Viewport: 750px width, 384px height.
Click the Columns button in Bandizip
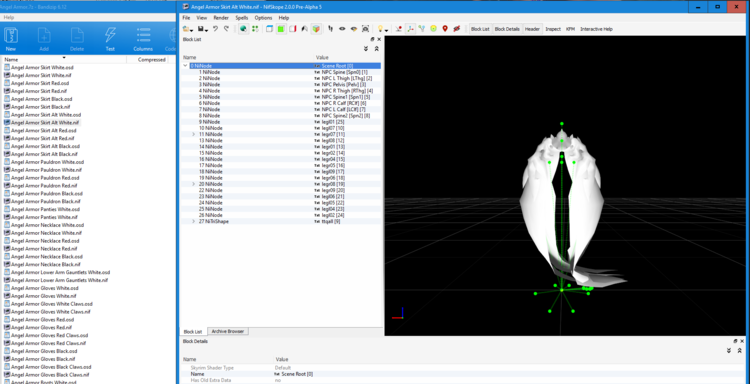[143, 40]
